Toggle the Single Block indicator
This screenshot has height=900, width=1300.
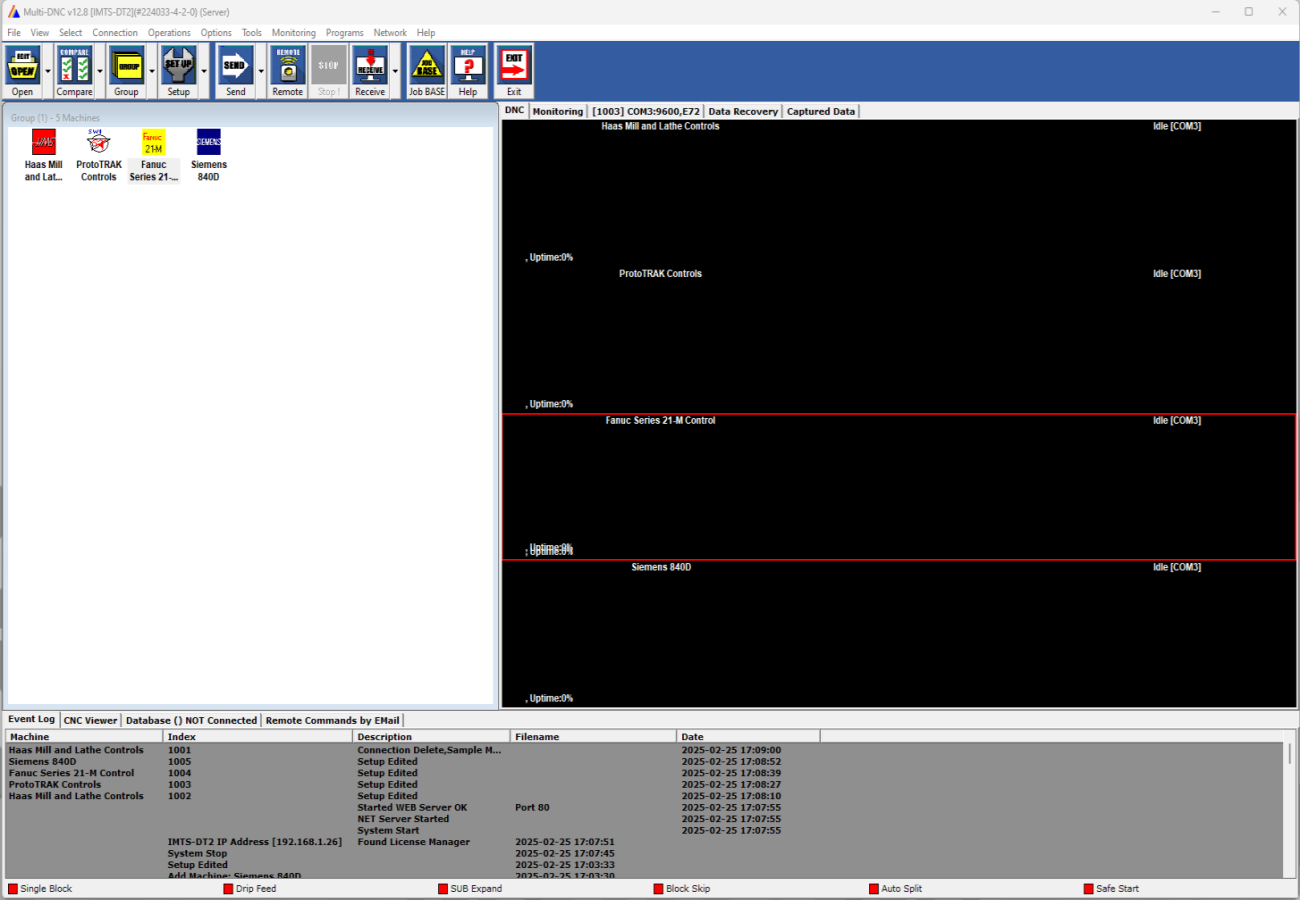[14, 889]
